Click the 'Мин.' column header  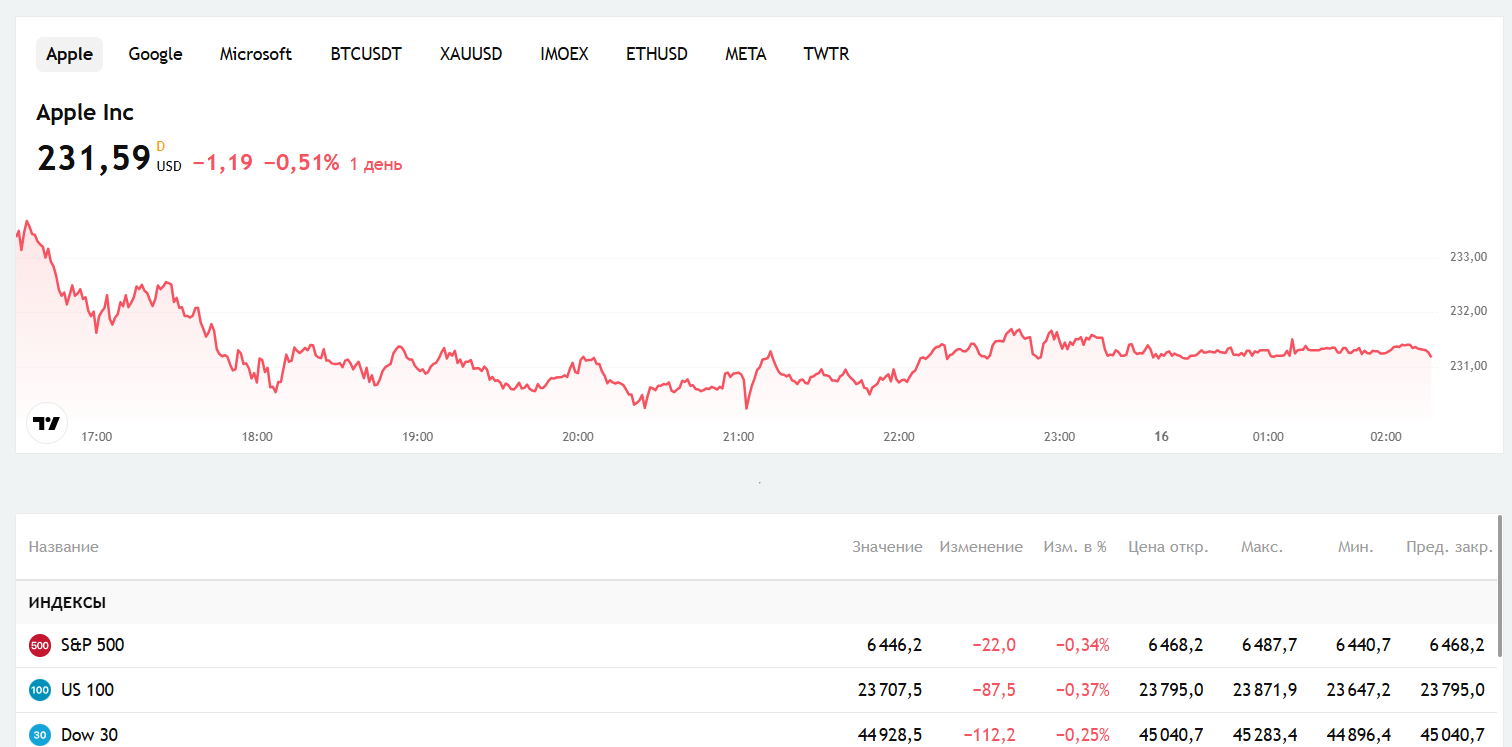coord(1356,547)
